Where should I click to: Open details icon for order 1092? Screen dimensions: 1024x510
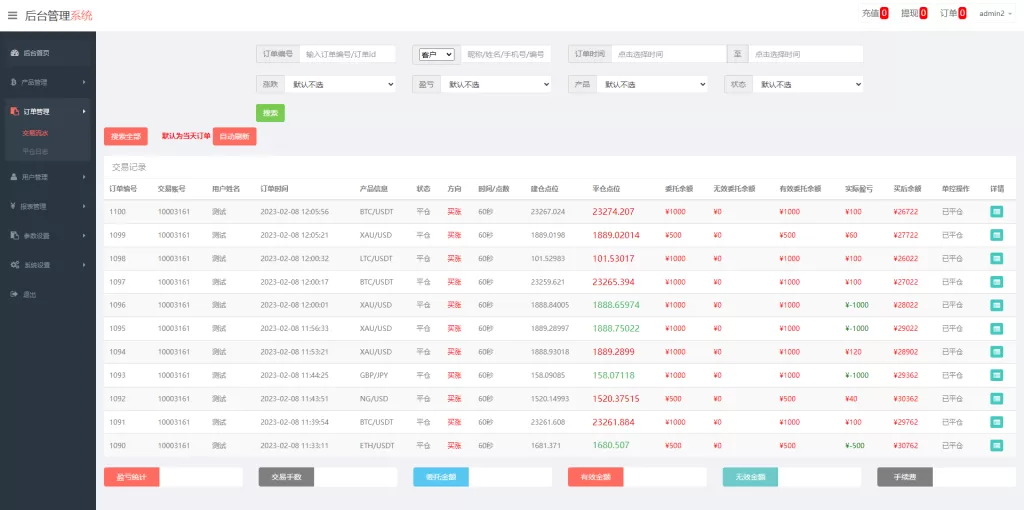pos(997,398)
